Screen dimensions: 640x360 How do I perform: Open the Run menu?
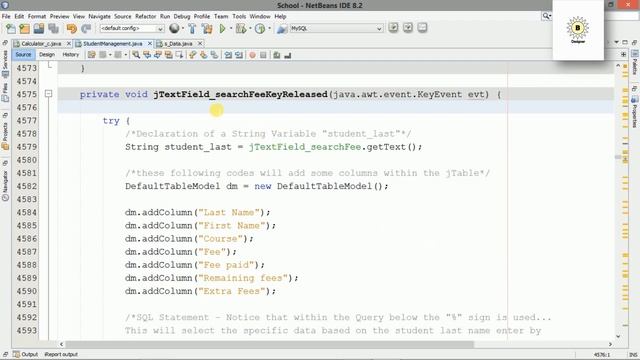coord(165,16)
